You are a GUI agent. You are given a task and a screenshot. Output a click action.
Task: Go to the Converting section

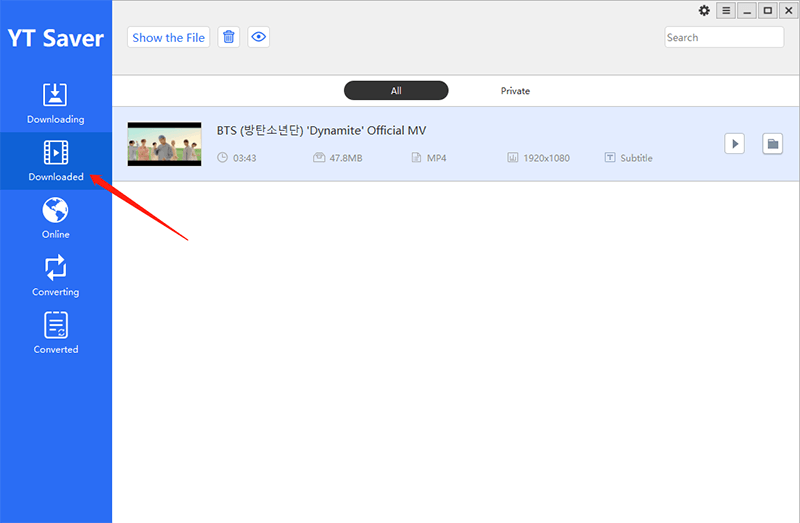click(x=56, y=276)
